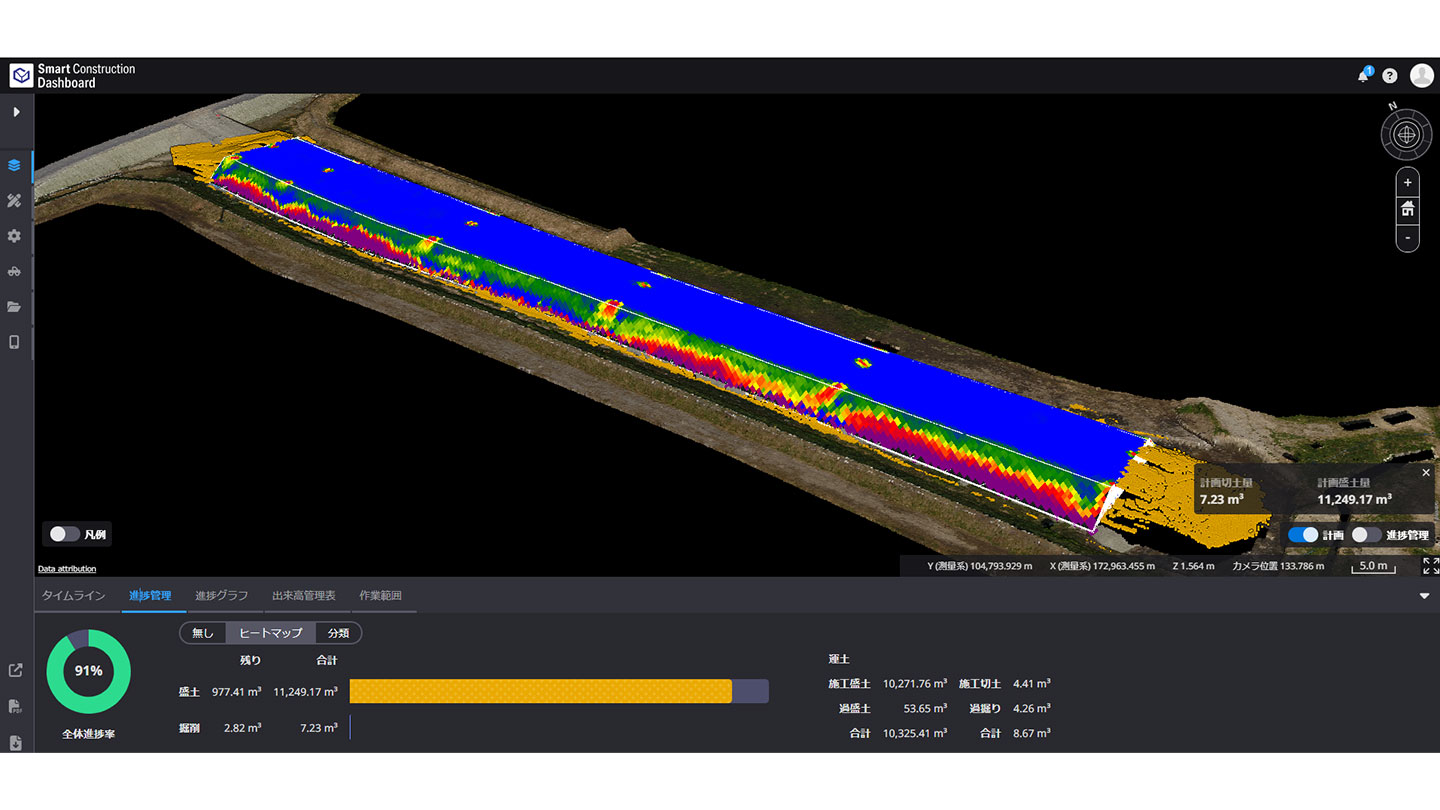Select the 分類 display mode button
This screenshot has height=810, width=1440.
[338, 633]
